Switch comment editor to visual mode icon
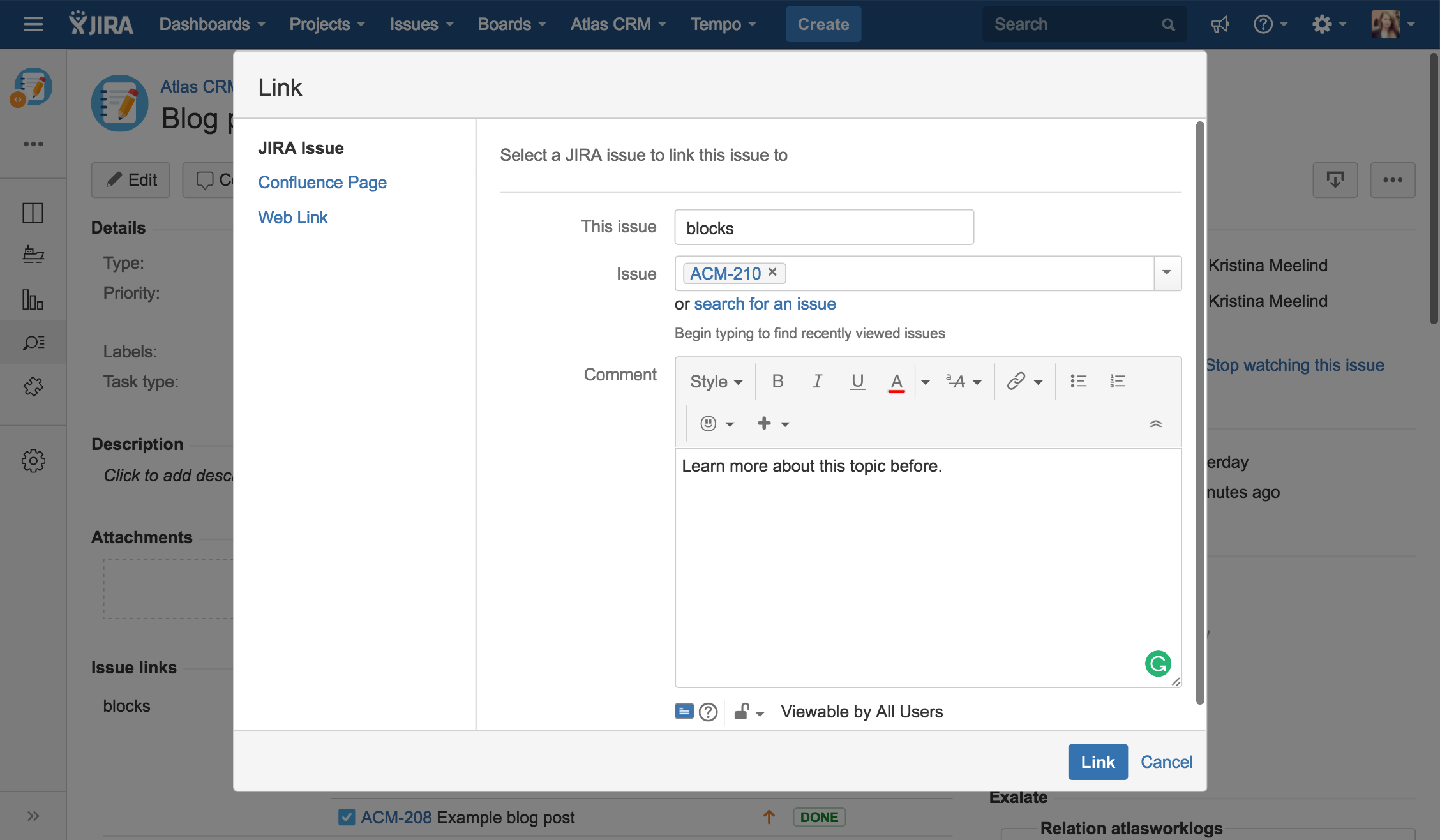This screenshot has width=1440, height=840. (x=684, y=711)
